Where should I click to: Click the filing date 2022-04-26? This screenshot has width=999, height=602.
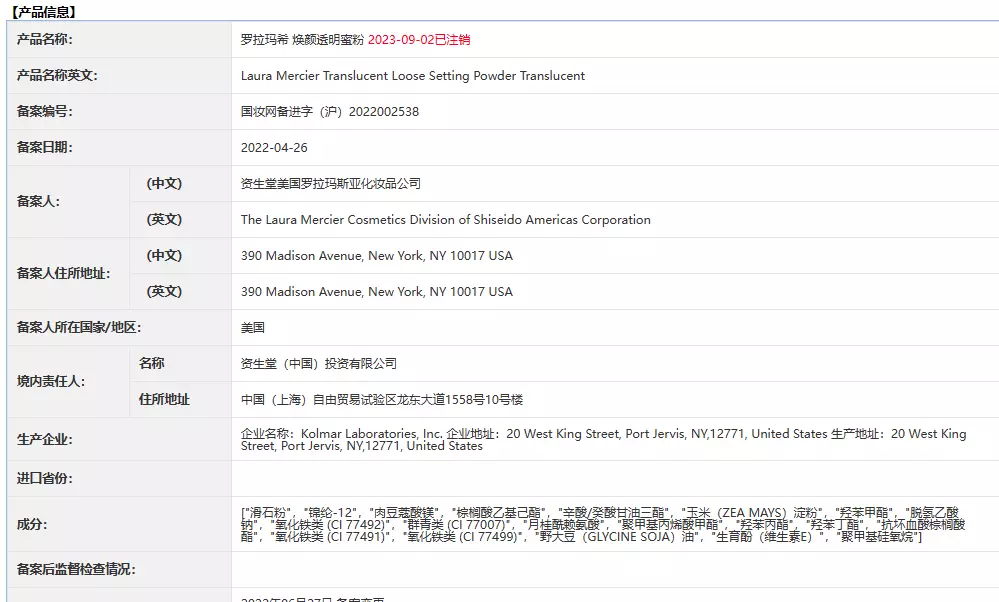274,147
